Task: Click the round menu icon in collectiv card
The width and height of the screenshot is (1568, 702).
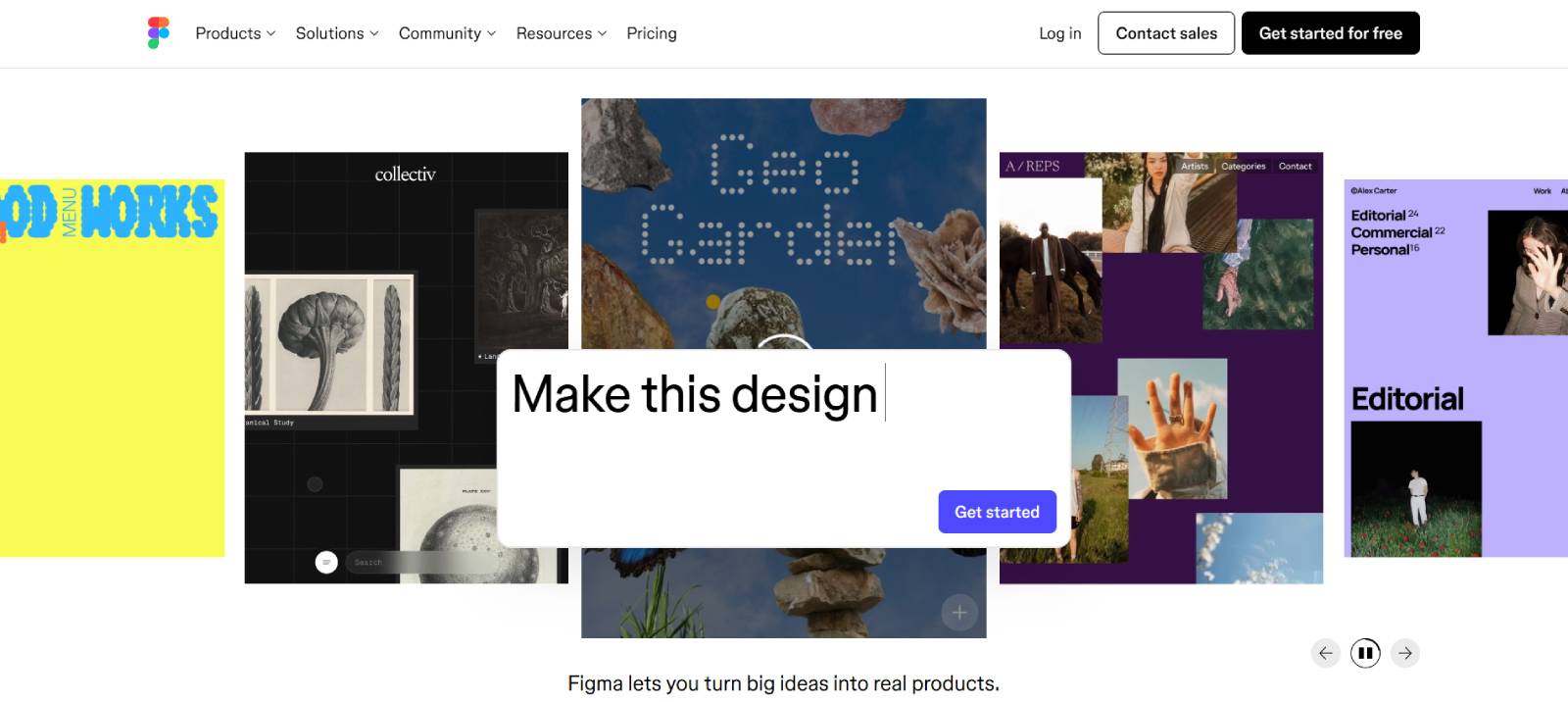Action: tap(326, 562)
